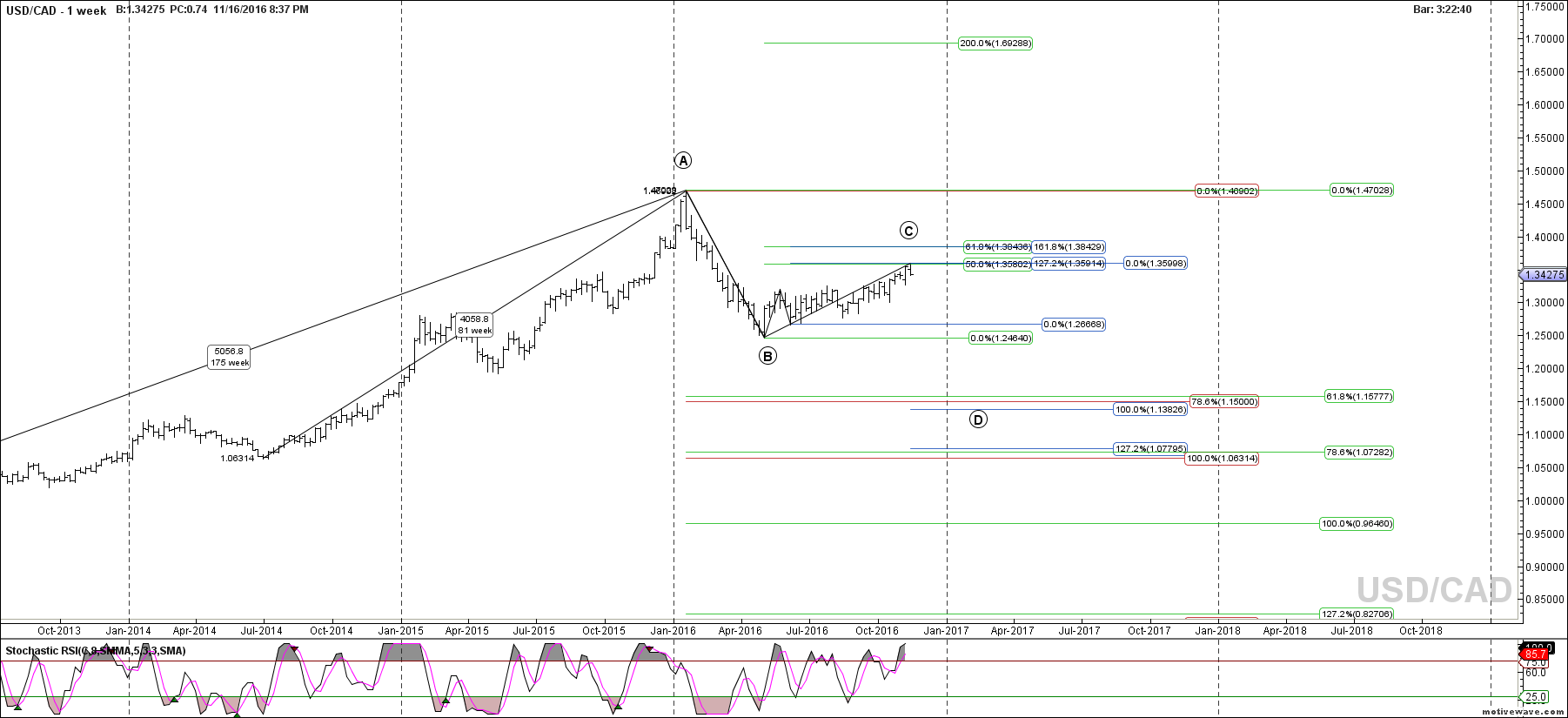Click Jan-2017 on the time axis
Image resolution: width=1568 pixels, height=718 pixels.
coord(946,631)
